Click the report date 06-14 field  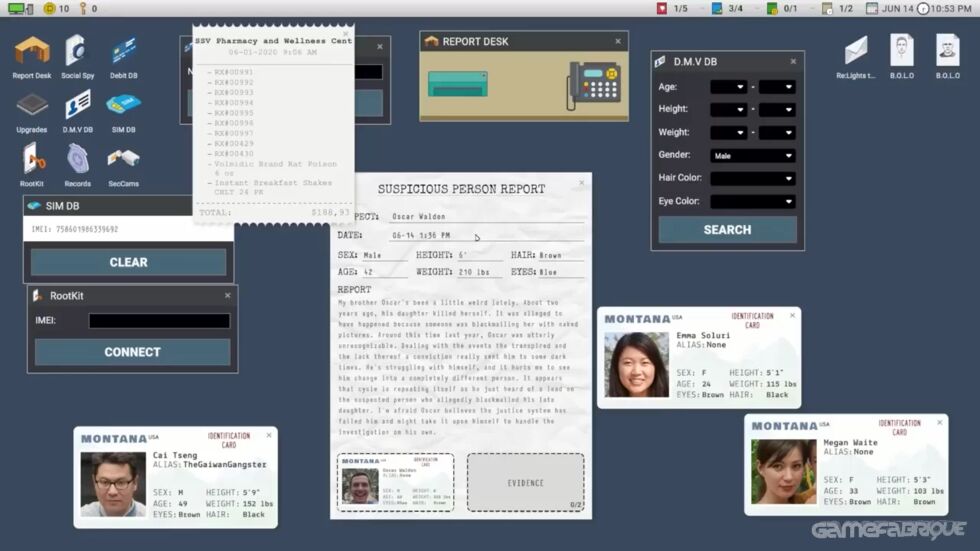[x=486, y=235]
